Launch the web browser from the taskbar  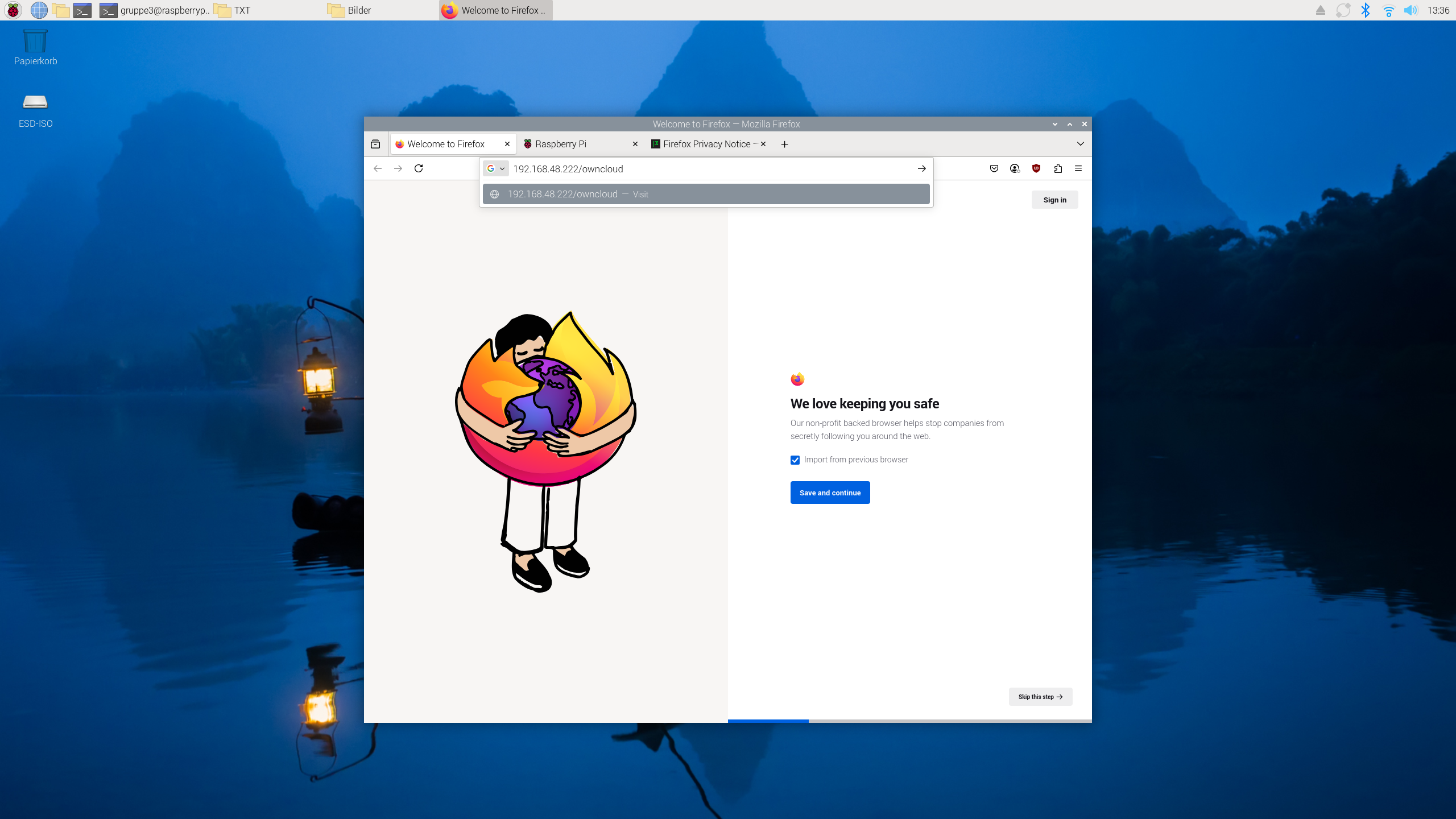click(x=39, y=10)
